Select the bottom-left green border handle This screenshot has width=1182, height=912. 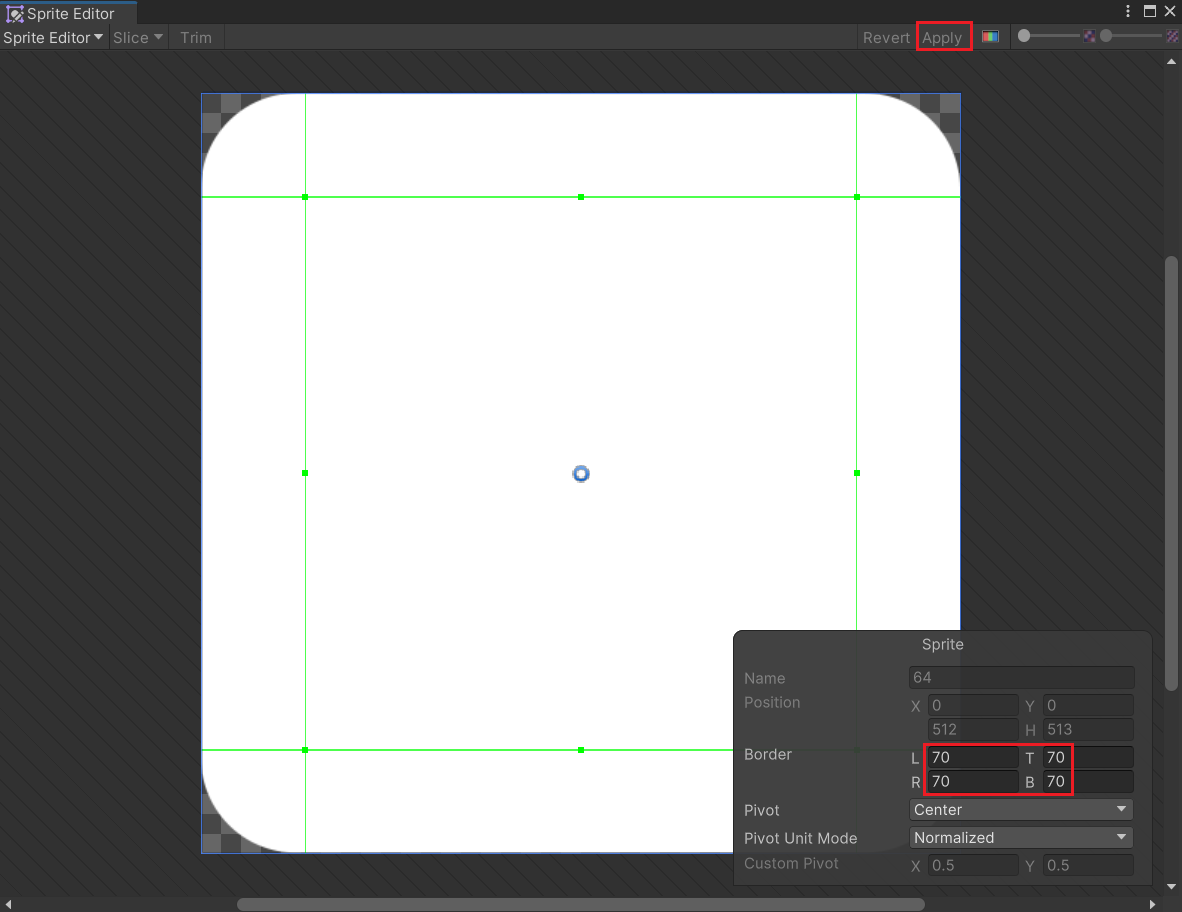point(305,750)
